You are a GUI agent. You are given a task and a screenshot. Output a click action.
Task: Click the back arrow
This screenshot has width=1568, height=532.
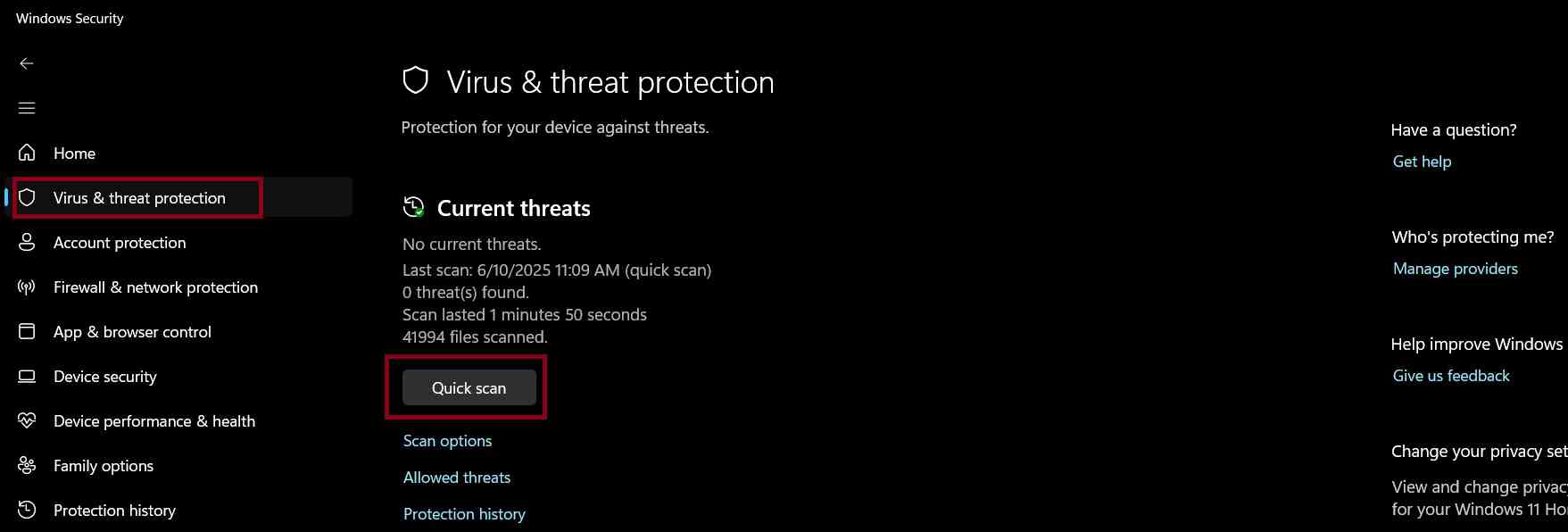click(x=27, y=63)
